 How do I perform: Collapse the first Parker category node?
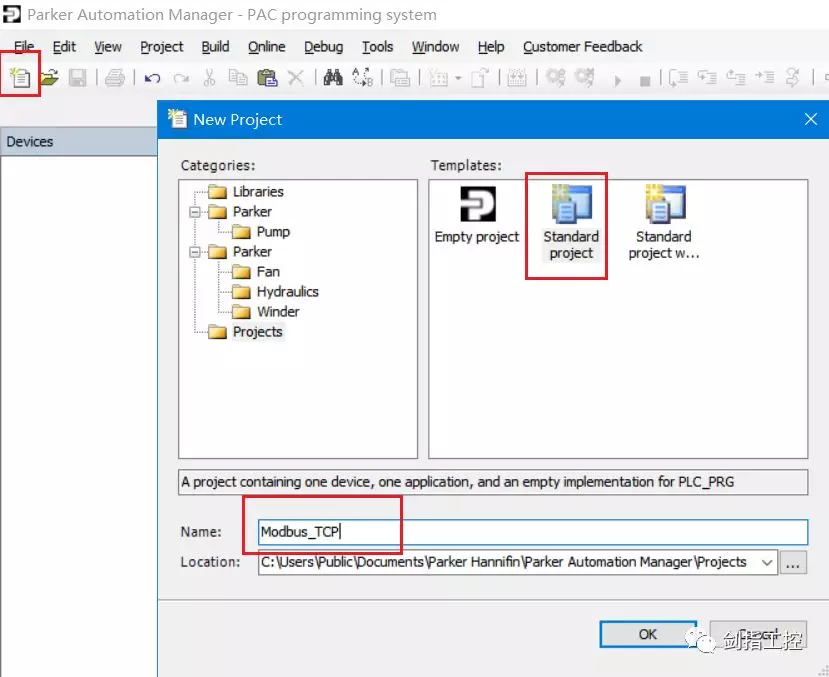point(194,212)
